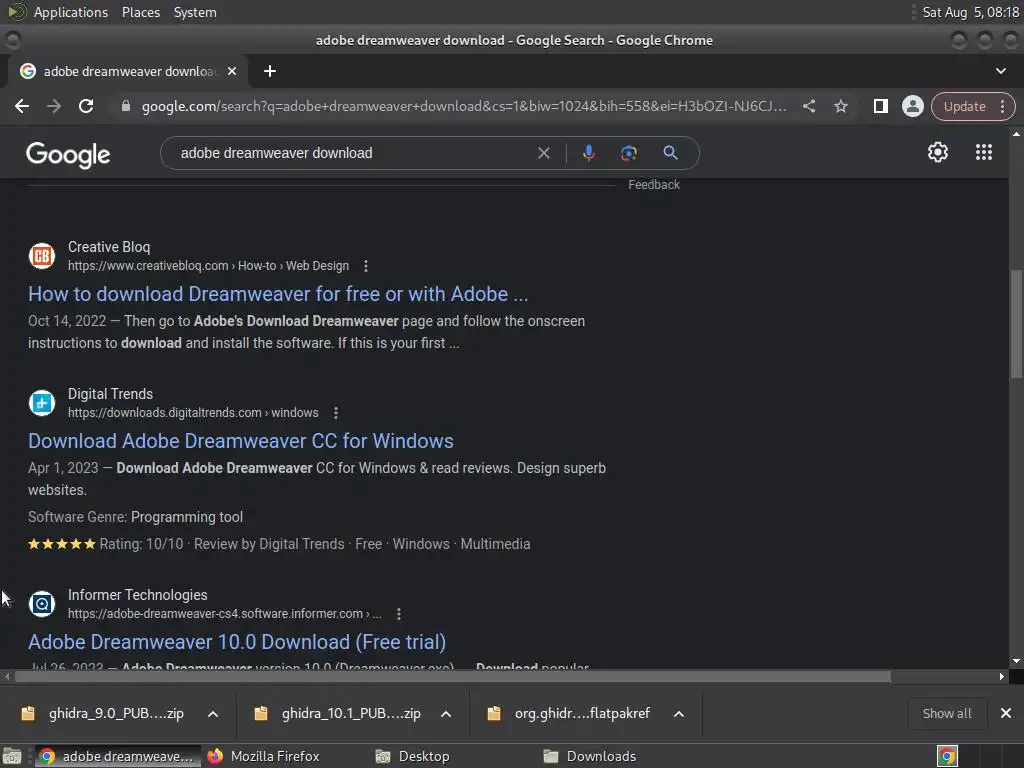1024x768 pixels.
Task: Open Chrome profile avatar
Action: (912, 106)
